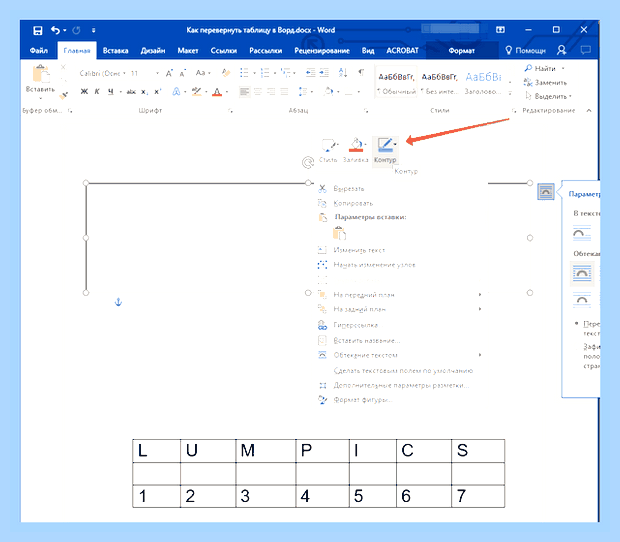
Task: Click the paste options clipboard icon
Action: tap(339, 233)
